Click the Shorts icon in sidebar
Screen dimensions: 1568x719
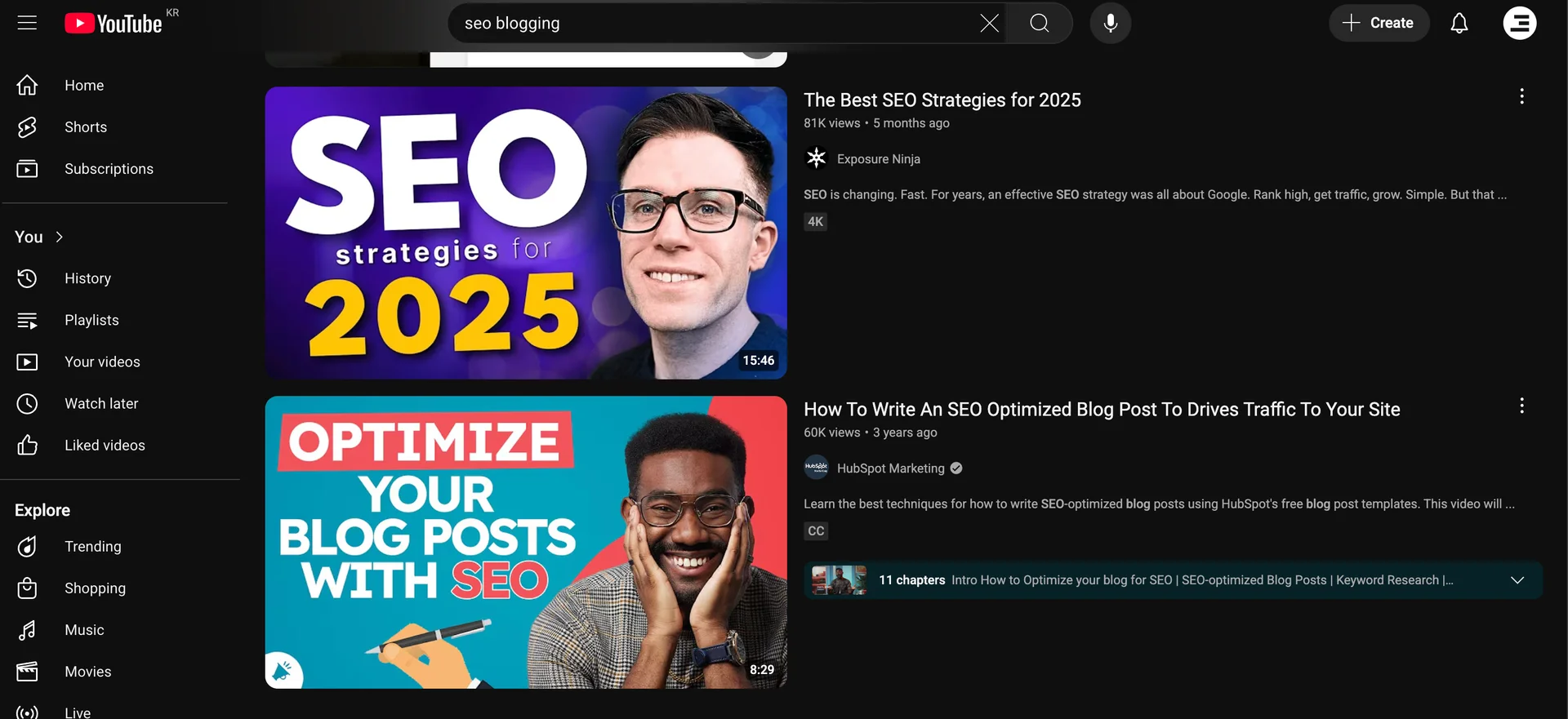27,126
